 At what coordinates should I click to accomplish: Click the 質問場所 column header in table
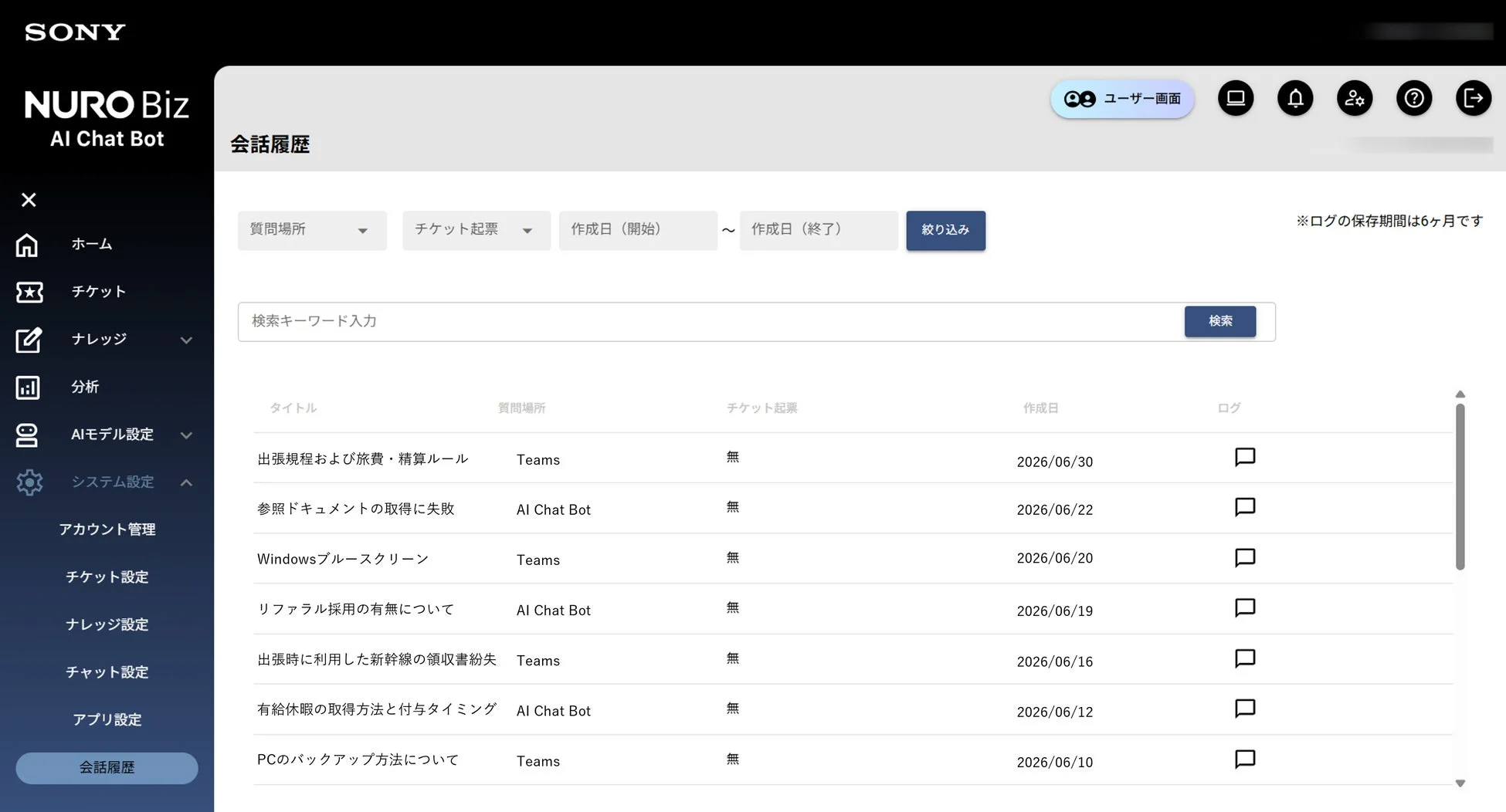click(x=521, y=408)
